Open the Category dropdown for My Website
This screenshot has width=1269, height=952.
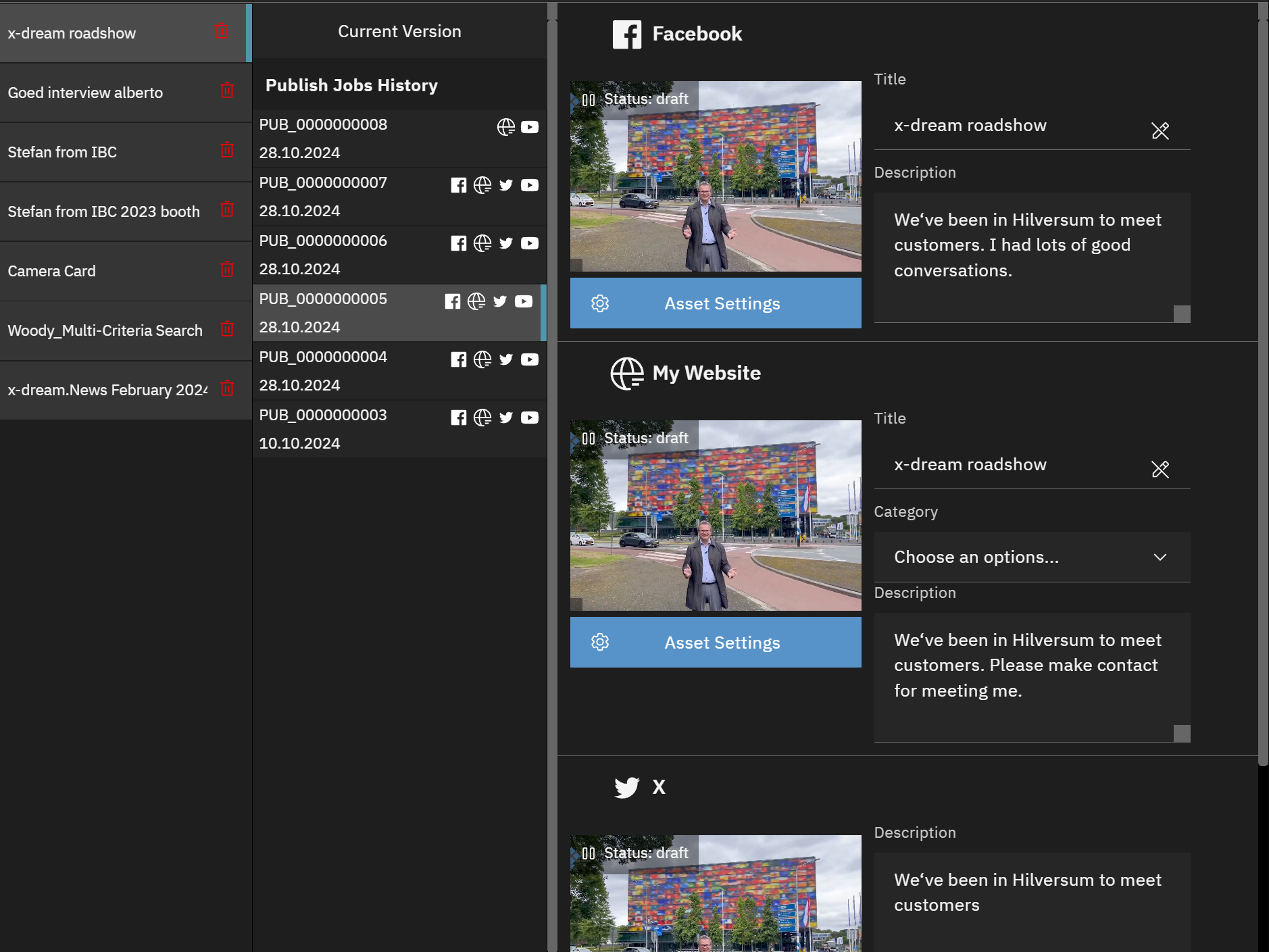pos(1032,557)
